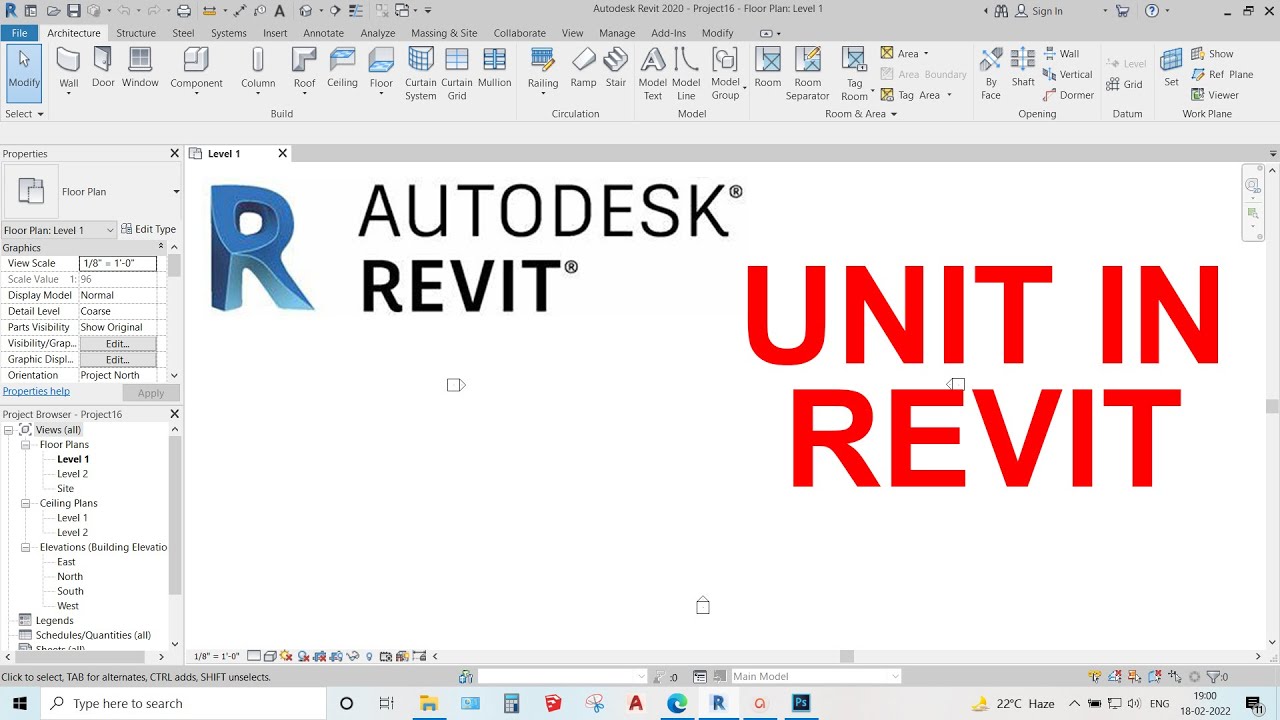
Task: Switch to the Structure ribbon tab
Action: (x=136, y=33)
